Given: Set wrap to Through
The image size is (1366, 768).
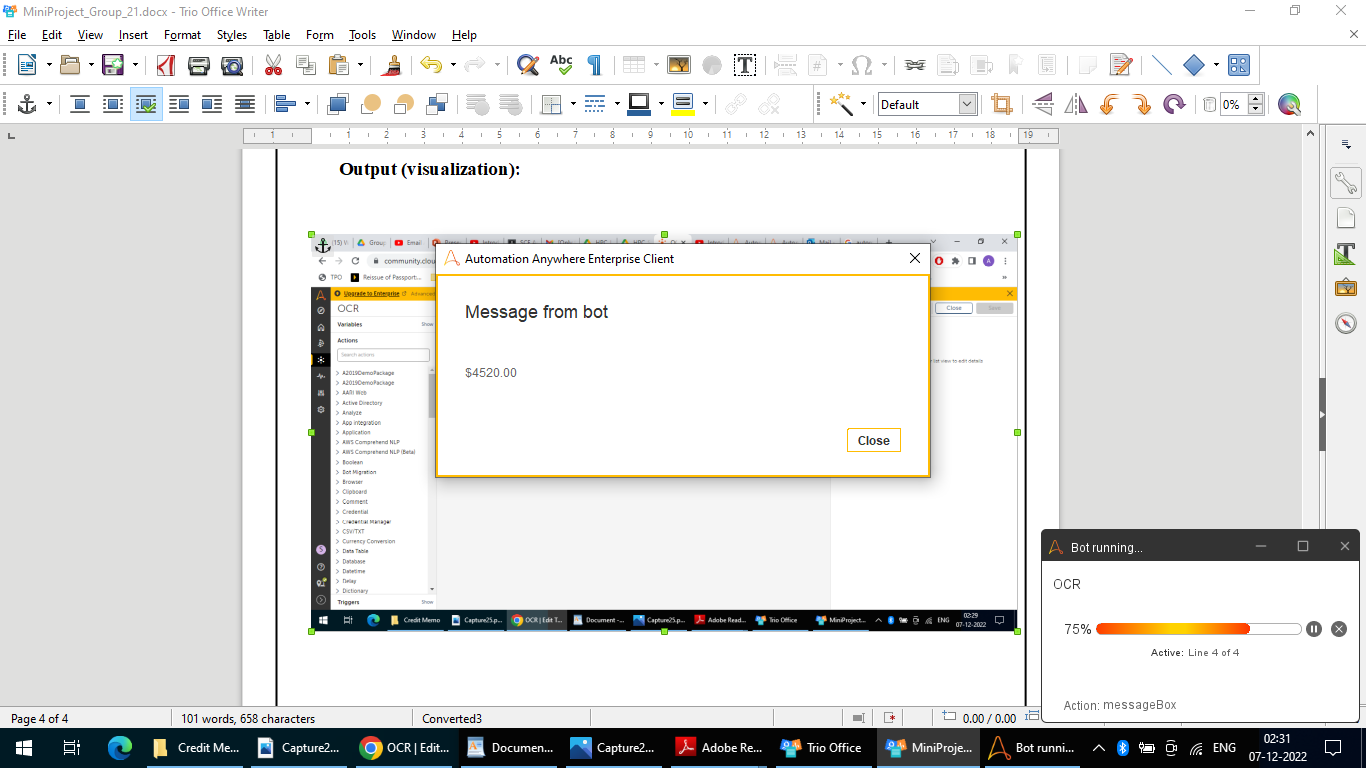Looking at the screenshot, I should pos(245,104).
